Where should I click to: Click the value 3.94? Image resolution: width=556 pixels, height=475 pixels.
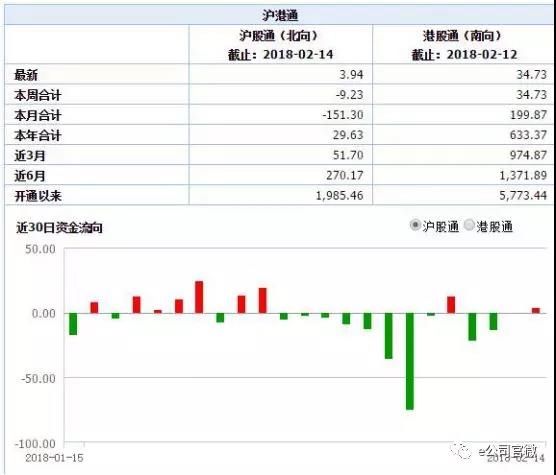[351, 74]
